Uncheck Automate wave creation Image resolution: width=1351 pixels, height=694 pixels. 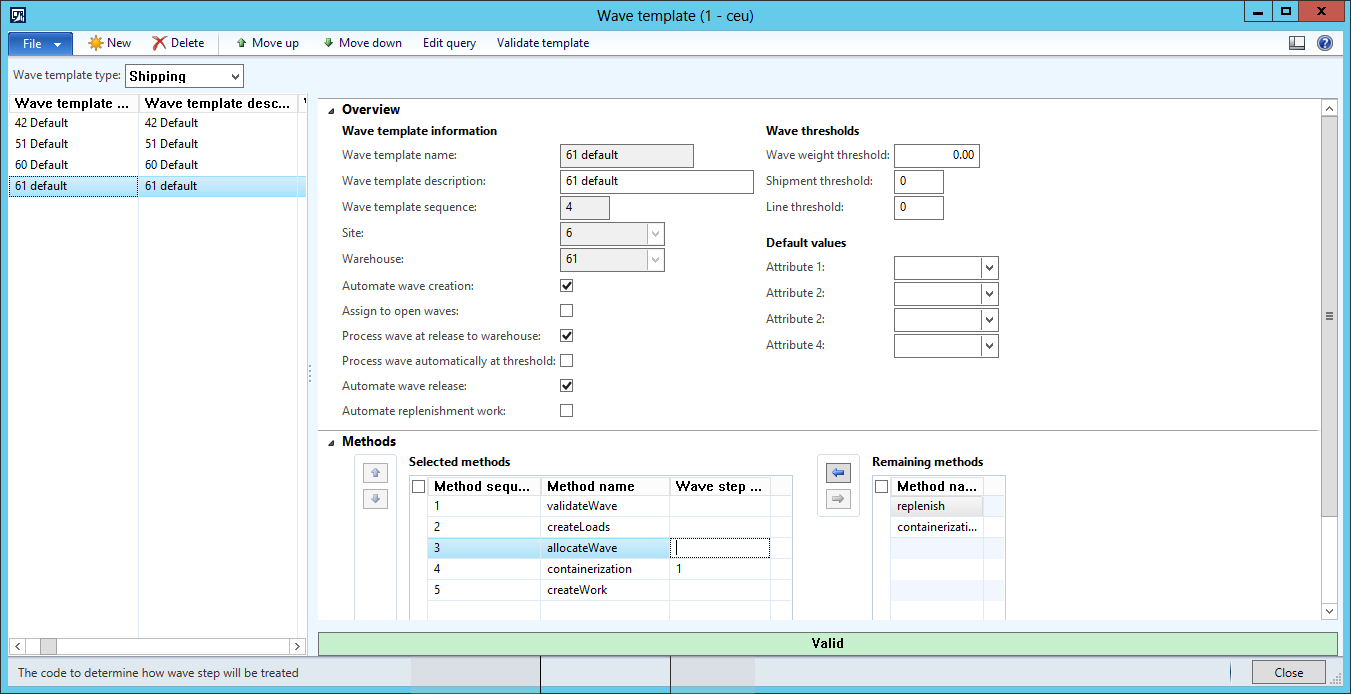click(567, 286)
